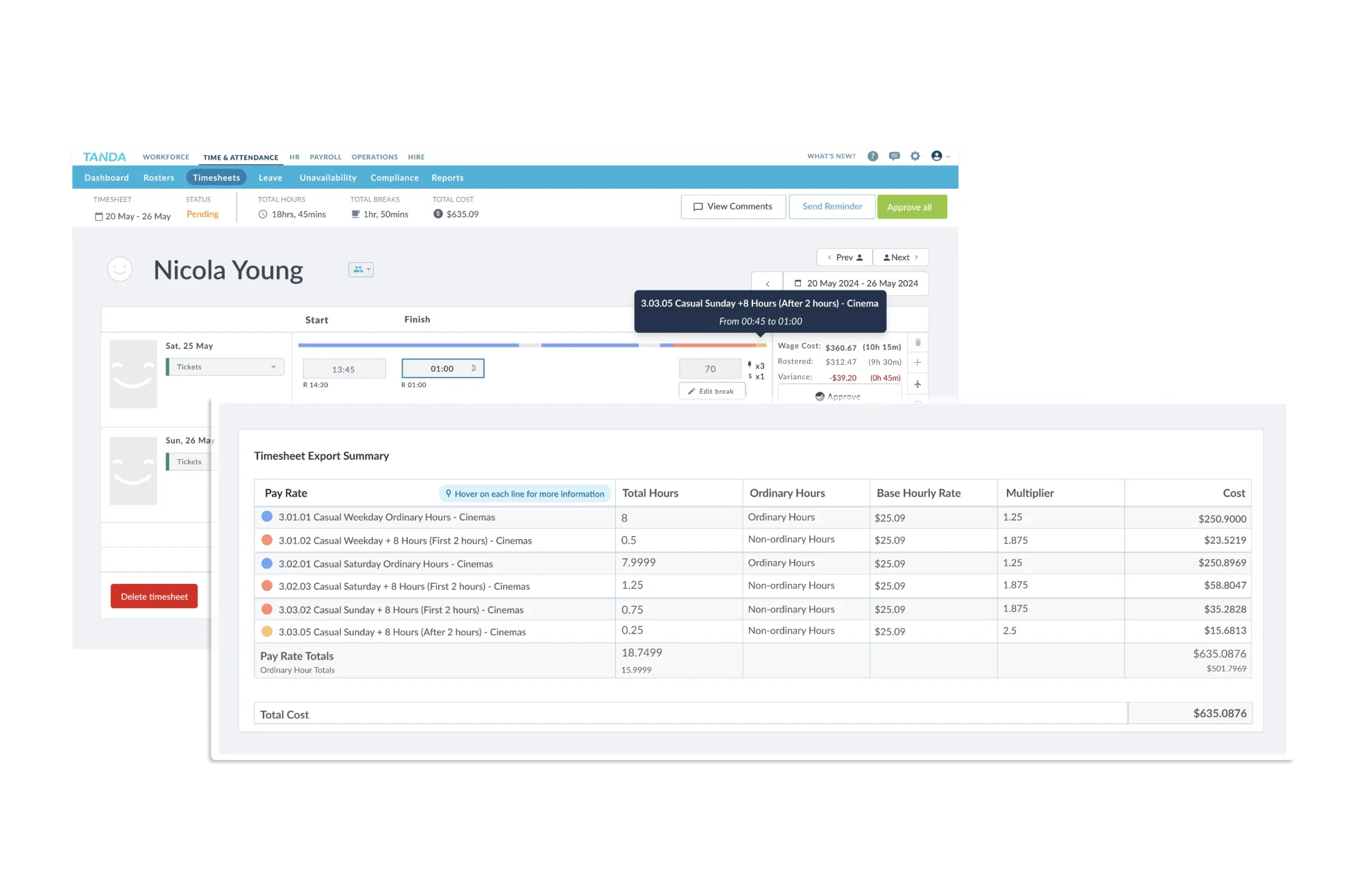Viewport: 1353px width, 896px height.
Task: Open the calendar icon beside the date range
Action: [x=798, y=283]
